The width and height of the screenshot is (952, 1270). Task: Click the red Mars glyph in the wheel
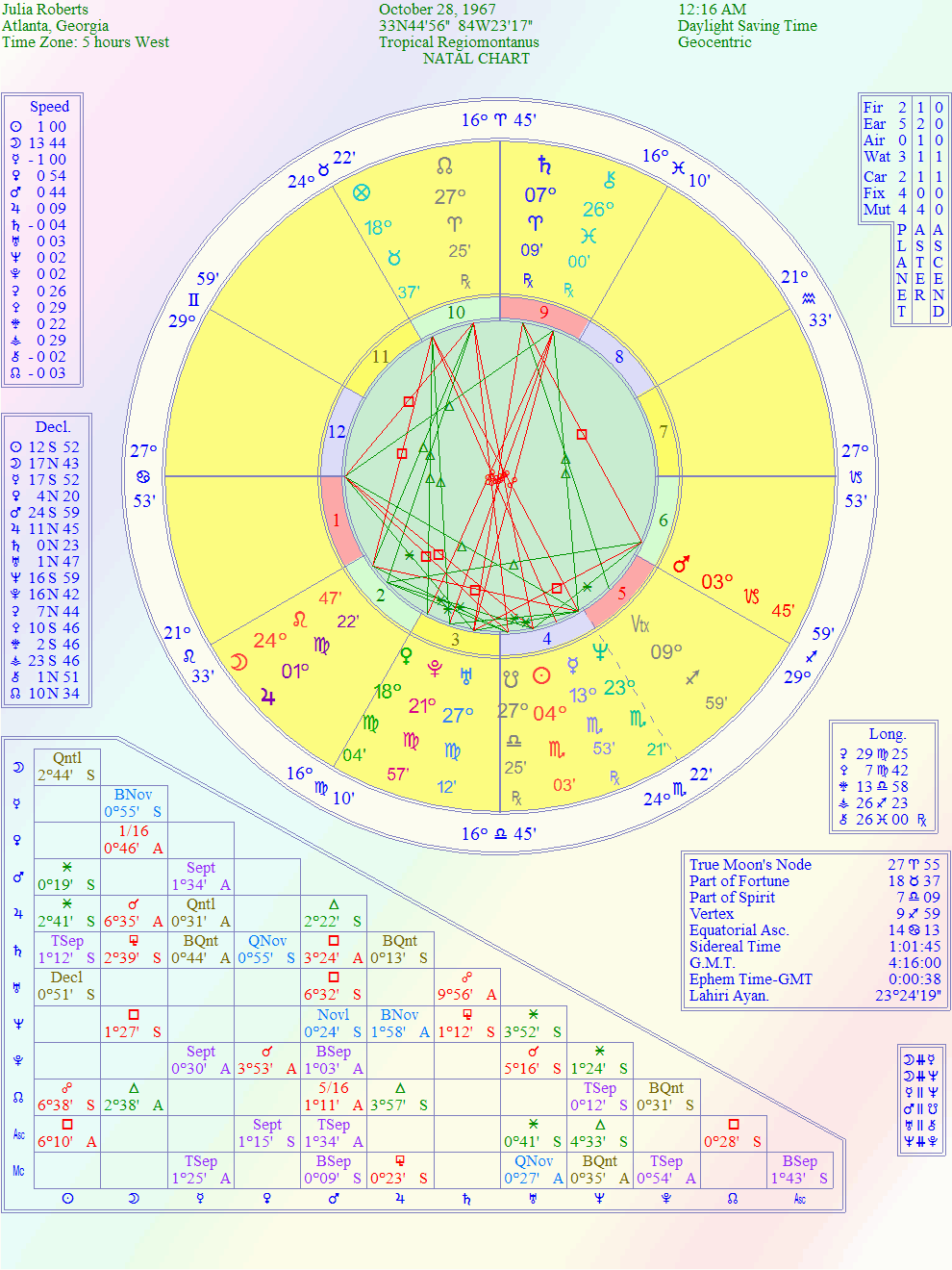(x=681, y=565)
